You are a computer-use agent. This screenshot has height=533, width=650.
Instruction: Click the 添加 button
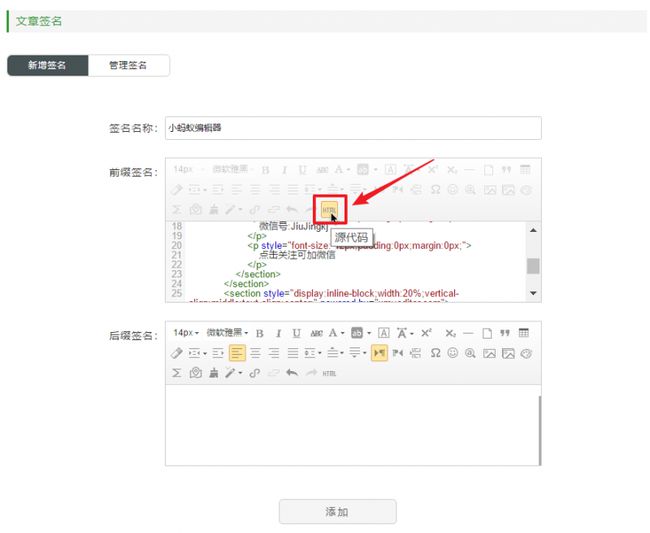337,511
